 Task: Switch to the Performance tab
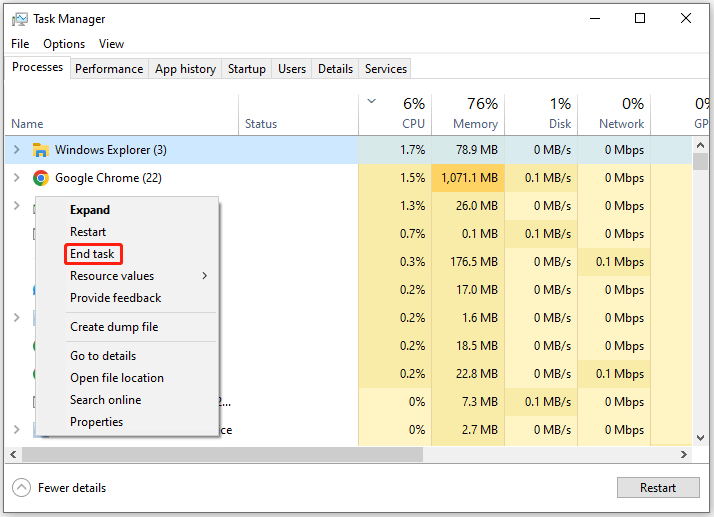pyautogui.click(x=109, y=69)
